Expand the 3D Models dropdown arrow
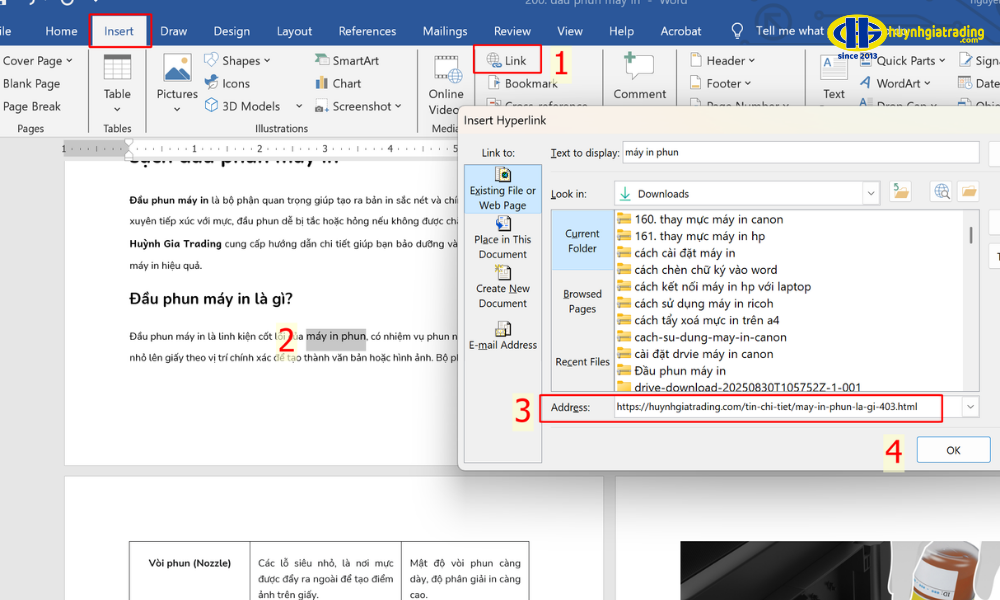Image resolution: width=1000 pixels, height=600 pixels. tap(298, 106)
